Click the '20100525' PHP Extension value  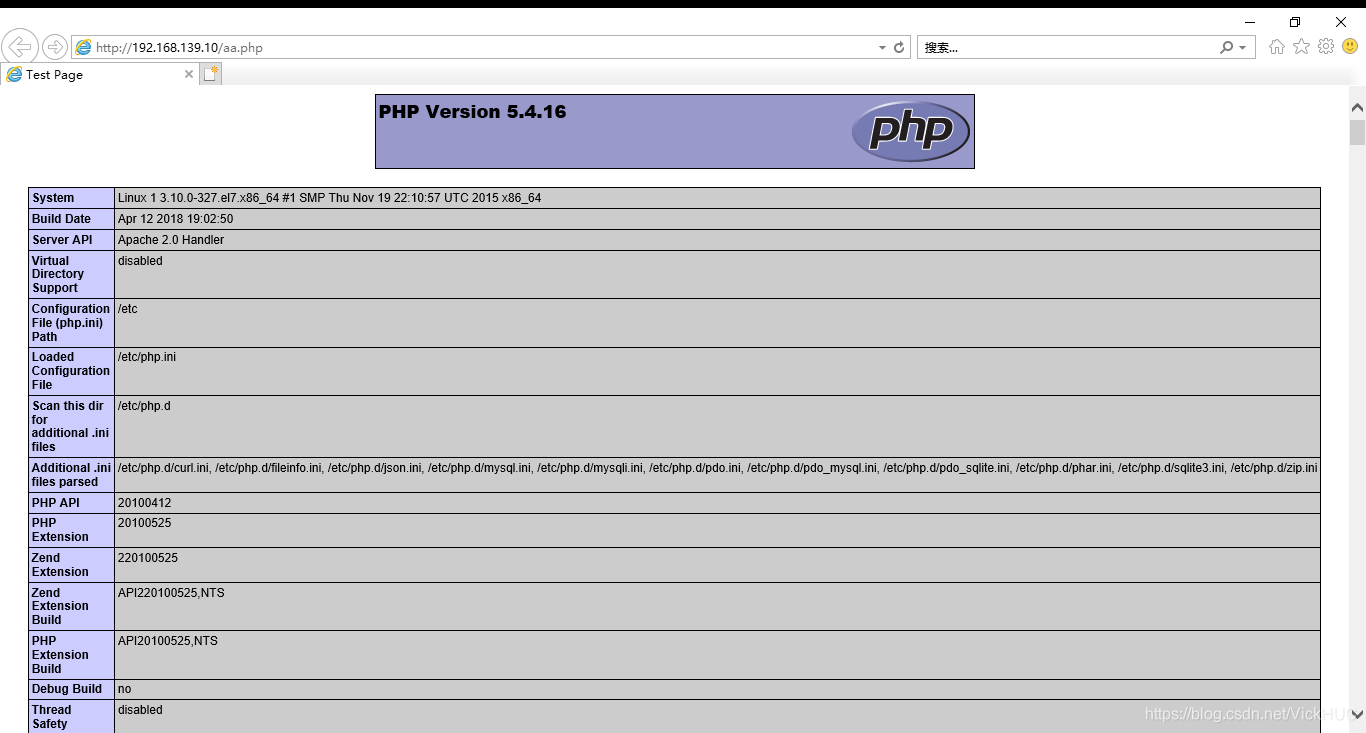coord(144,523)
